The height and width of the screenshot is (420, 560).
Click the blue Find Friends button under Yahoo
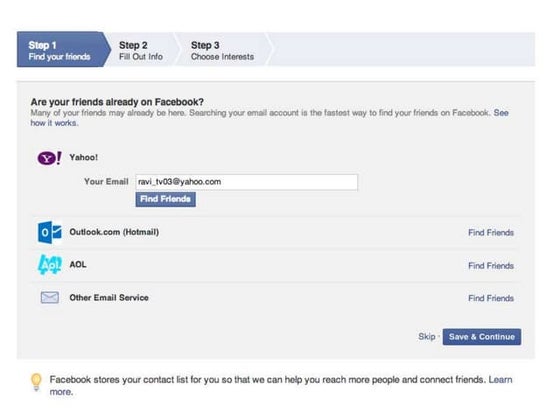click(165, 199)
